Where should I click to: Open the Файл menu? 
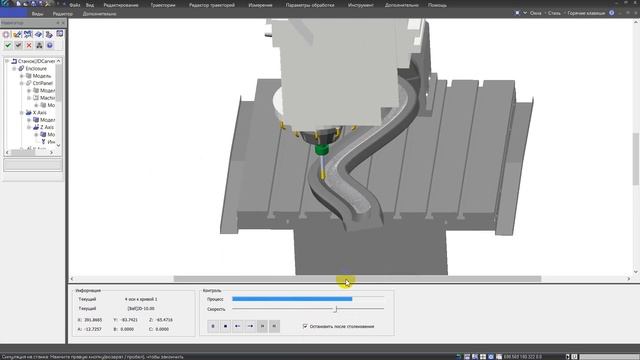click(75, 5)
